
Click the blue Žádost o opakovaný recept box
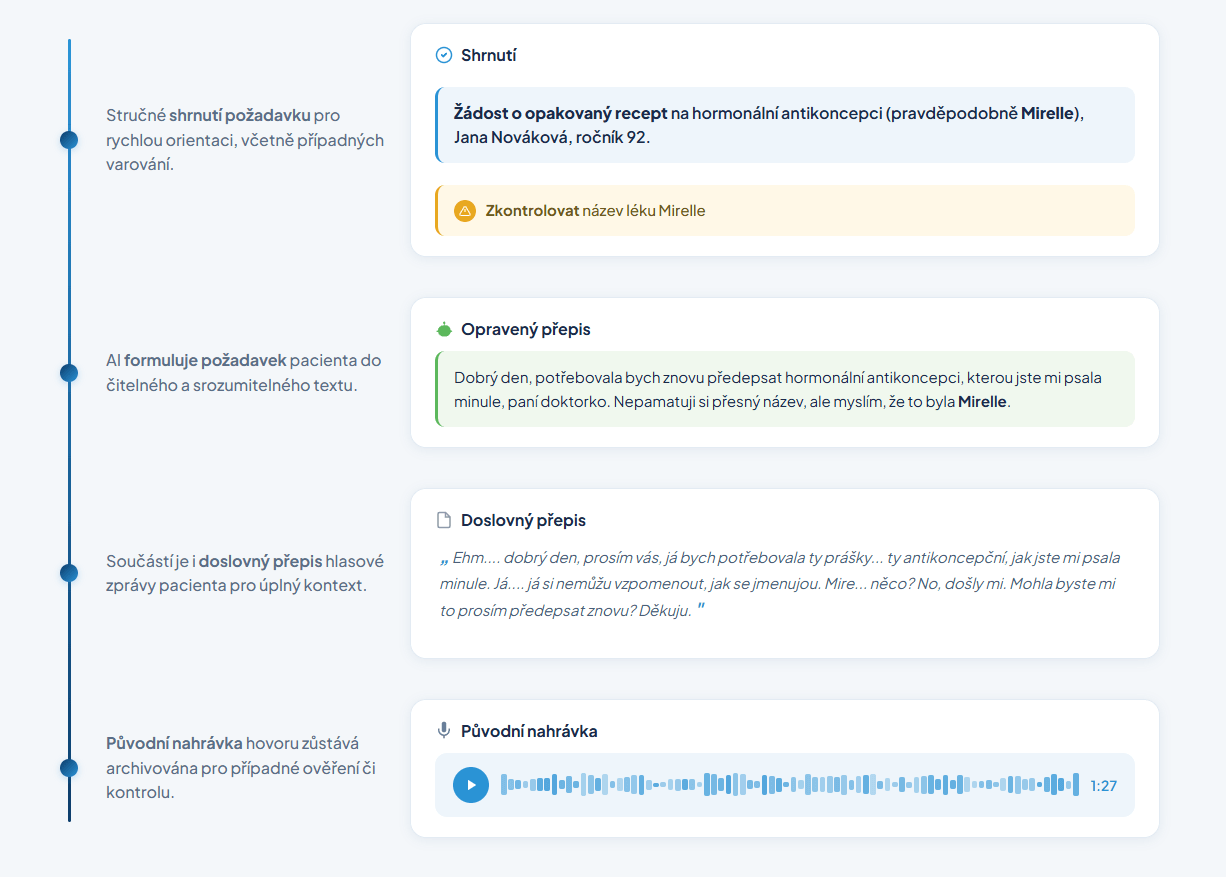[785, 125]
